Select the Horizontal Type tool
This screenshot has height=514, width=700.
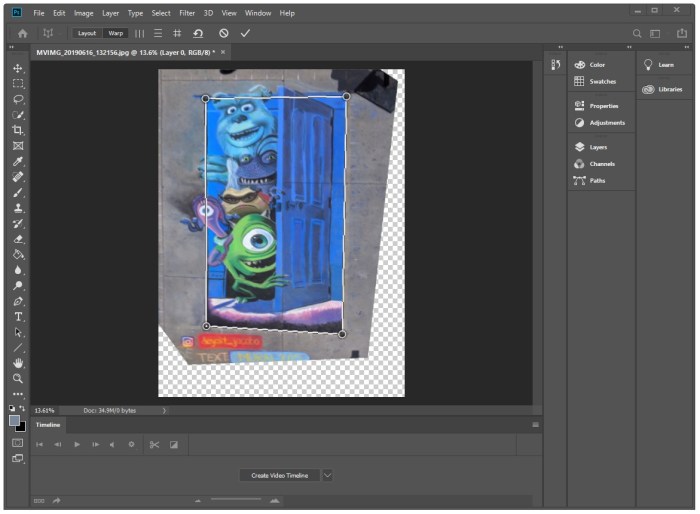pyautogui.click(x=18, y=316)
